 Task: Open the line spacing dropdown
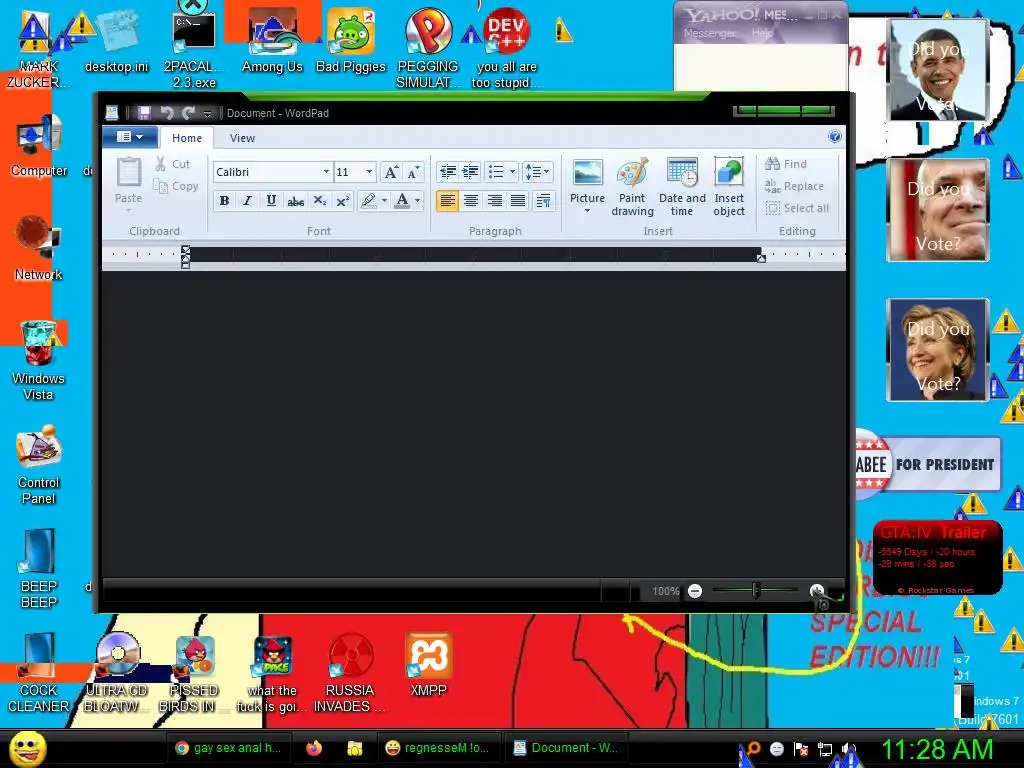537,172
